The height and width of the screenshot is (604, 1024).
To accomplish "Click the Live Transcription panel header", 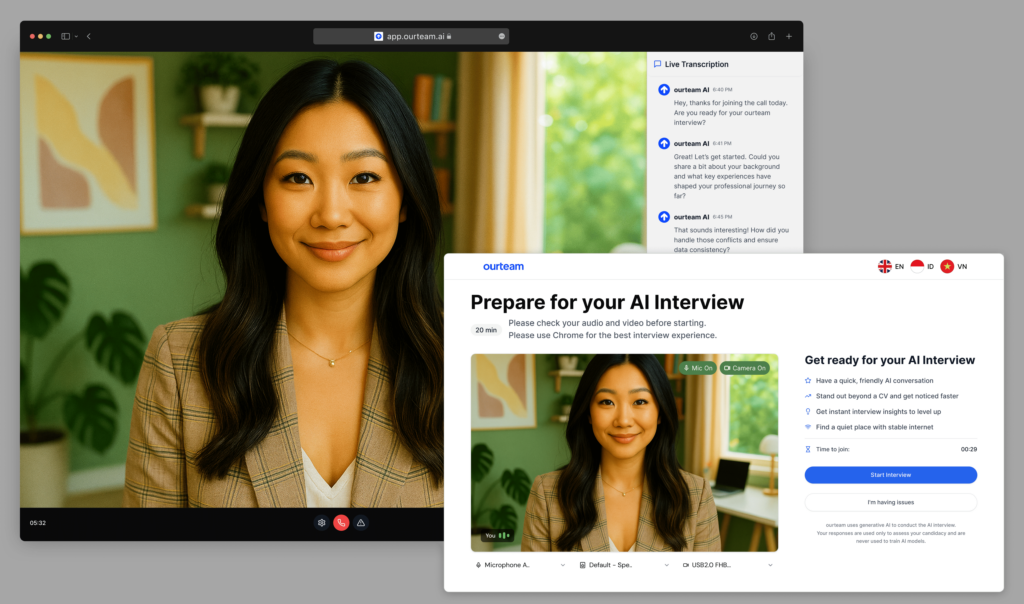I will (x=696, y=64).
